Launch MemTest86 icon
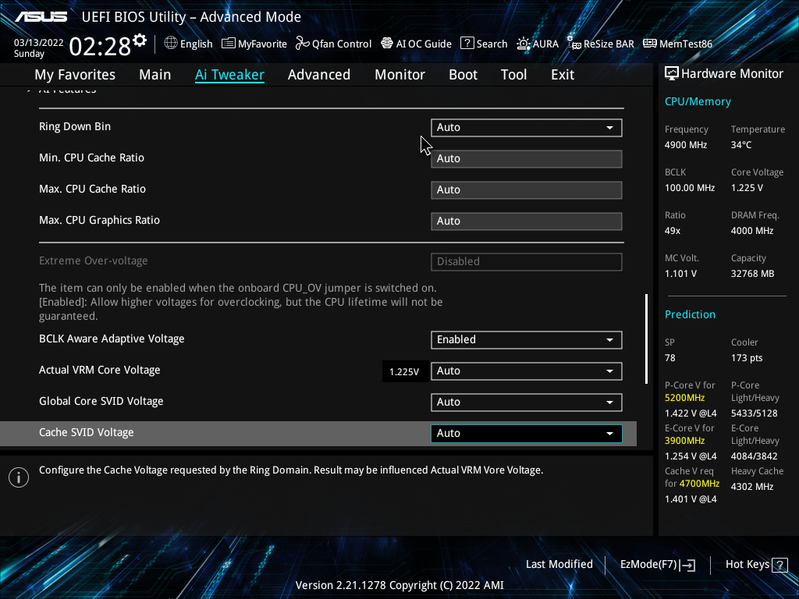 click(650, 43)
